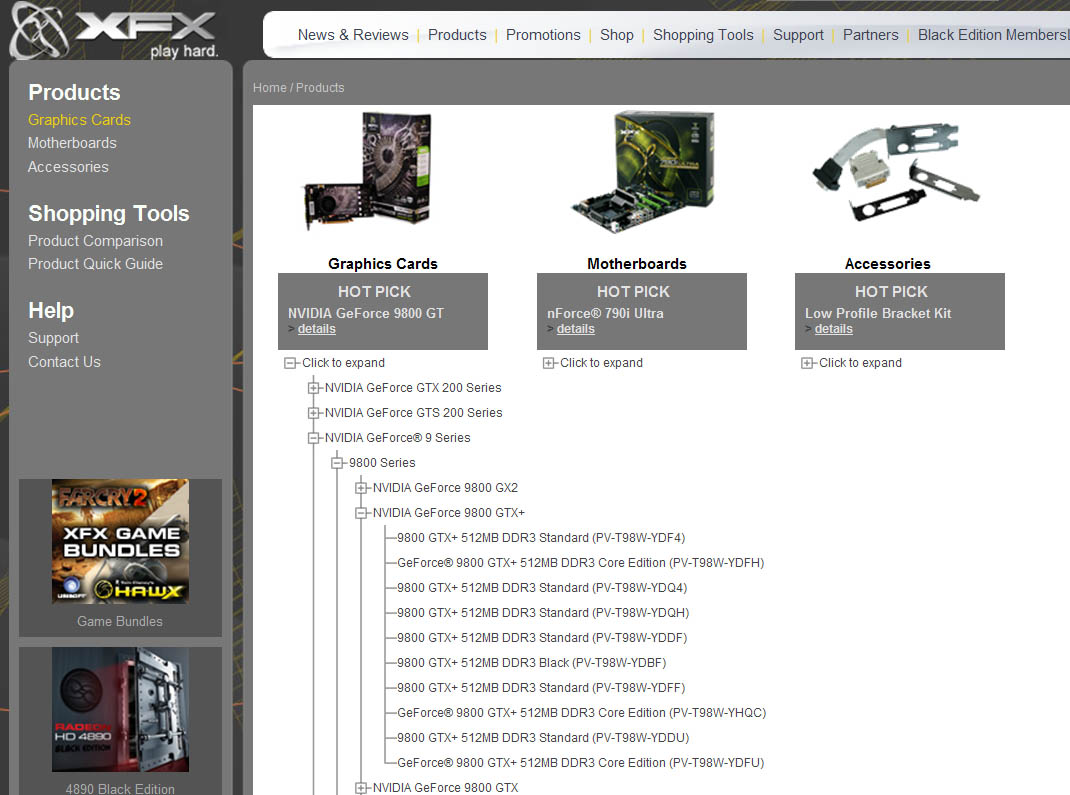Select 9800 GTX+ Standard PV-T98W-YDQH
Viewport: 1070px width, 795px height.
pyautogui.click(x=543, y=613)
